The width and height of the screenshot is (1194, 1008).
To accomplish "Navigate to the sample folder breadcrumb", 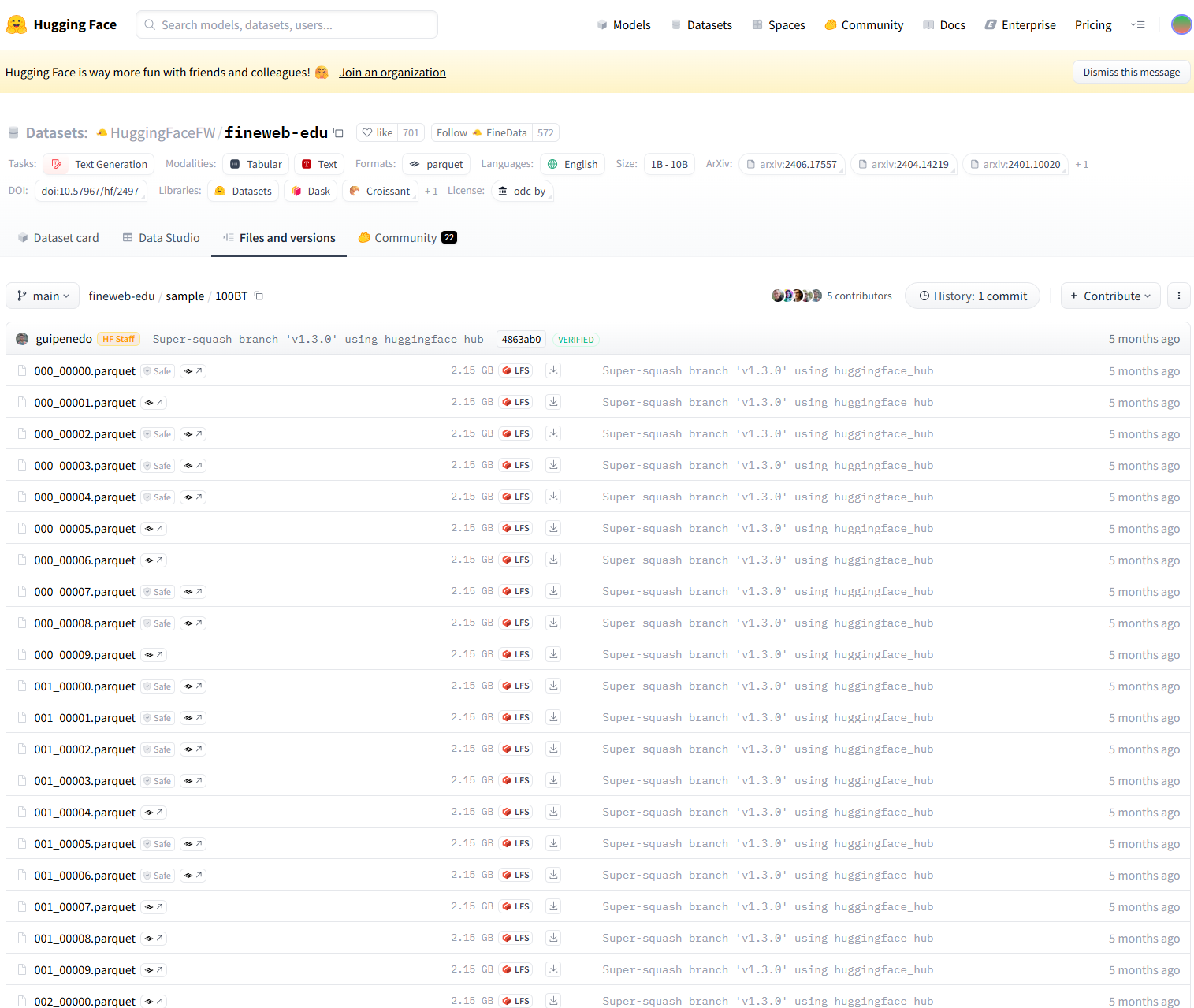I will click(185, 296).
